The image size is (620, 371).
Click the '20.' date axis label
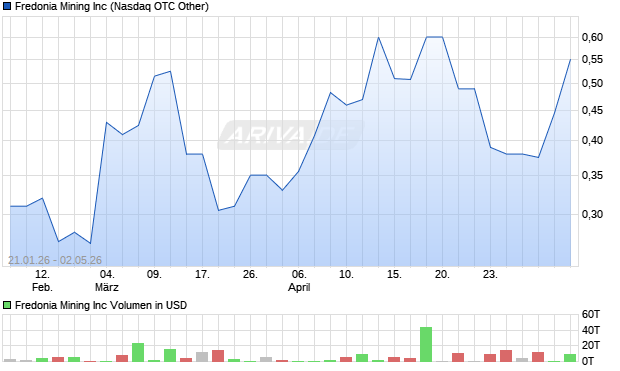pyautogui.click(x=442, y=274)
